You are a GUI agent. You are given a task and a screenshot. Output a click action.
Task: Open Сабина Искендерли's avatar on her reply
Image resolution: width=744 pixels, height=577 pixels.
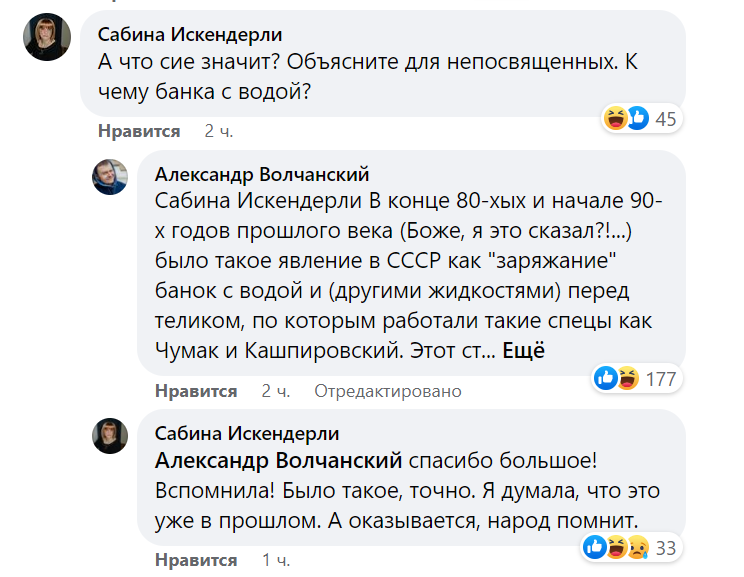110,436
